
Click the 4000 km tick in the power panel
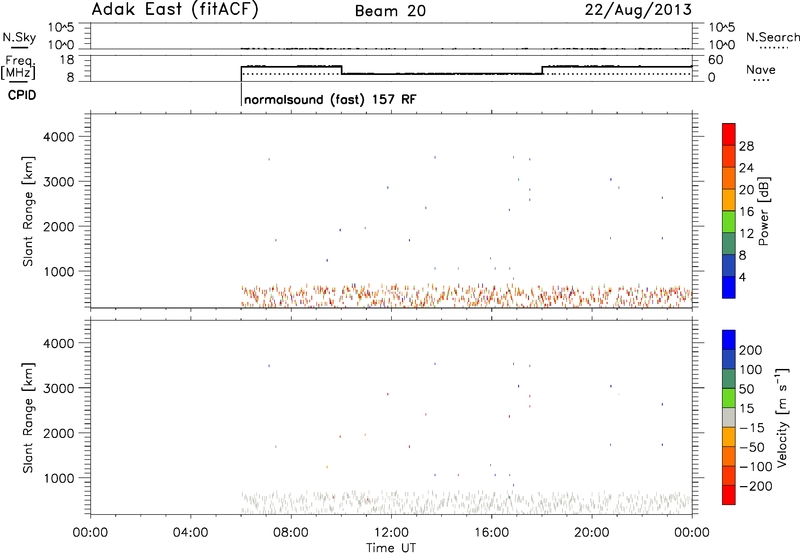[x=59, y=137]
